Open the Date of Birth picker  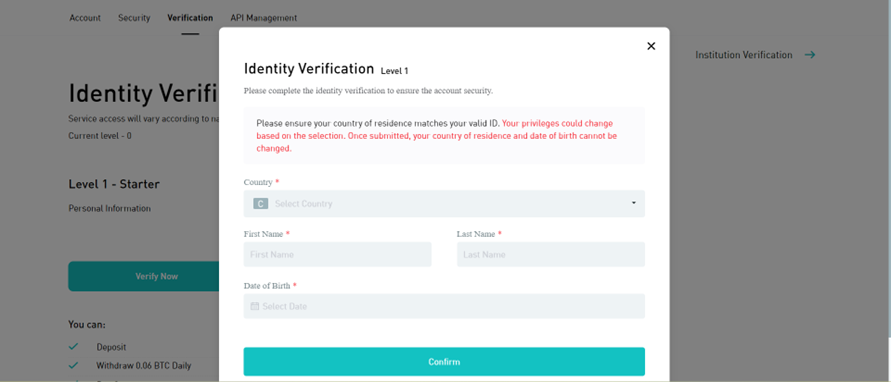pyautogui.click(x=444, y=306)
